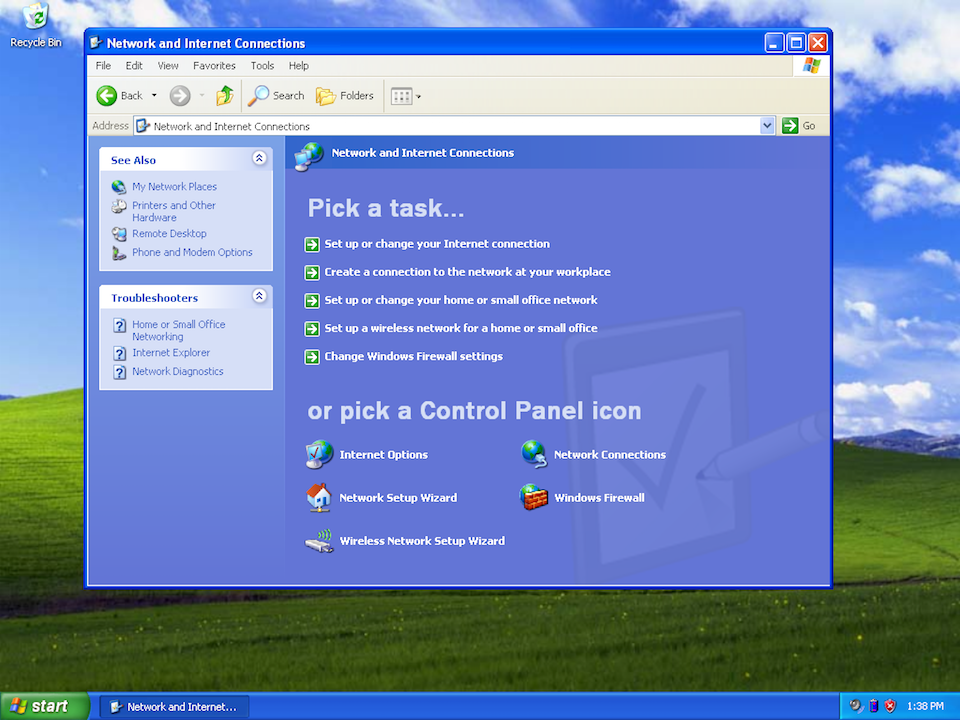This screenshot has height=720, width=960.
Task: Click 'Change Windows Firewall settings' link
Action: pyautogui.click(x=413, y=357)
